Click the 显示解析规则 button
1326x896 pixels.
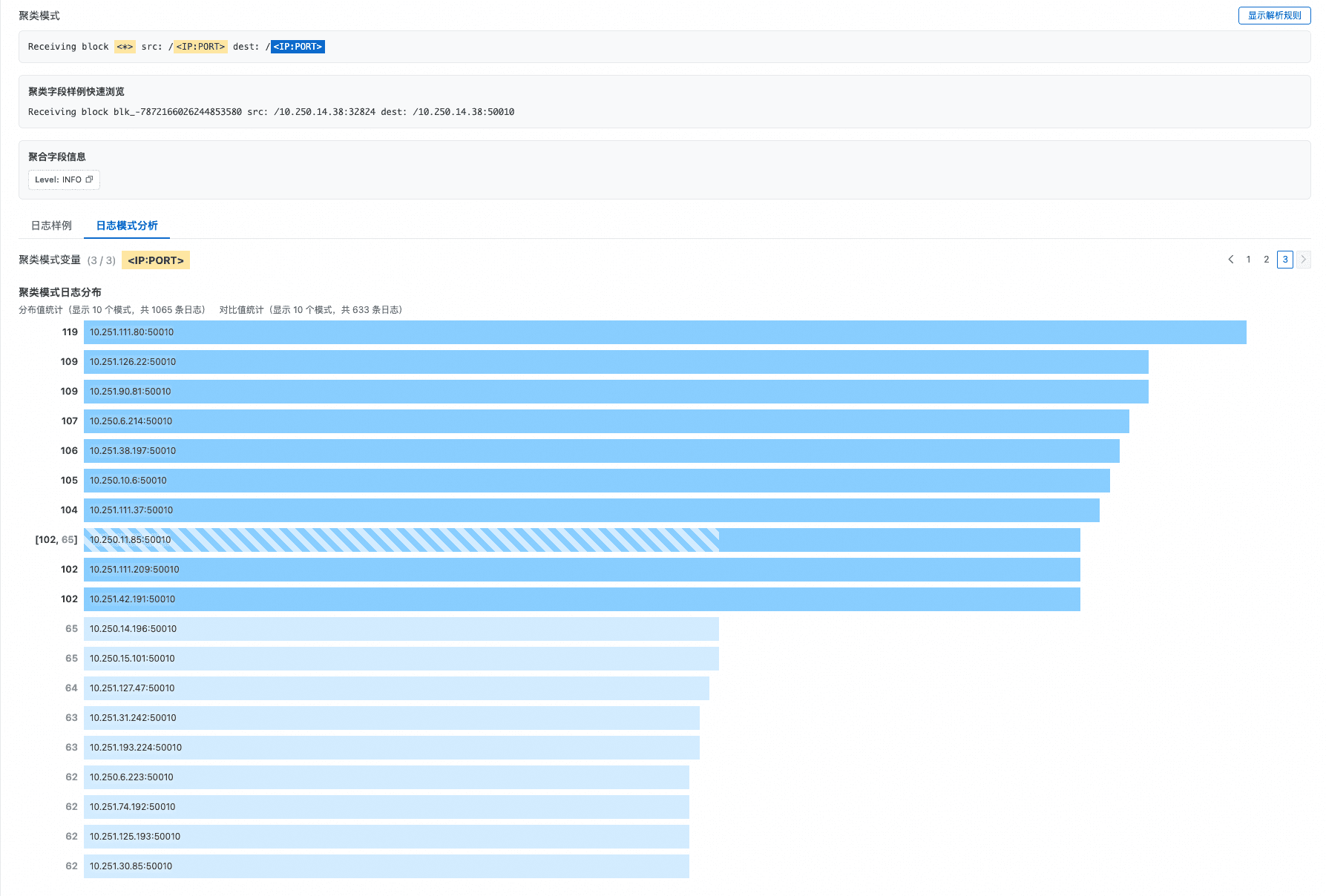[x=1274, y=16]
